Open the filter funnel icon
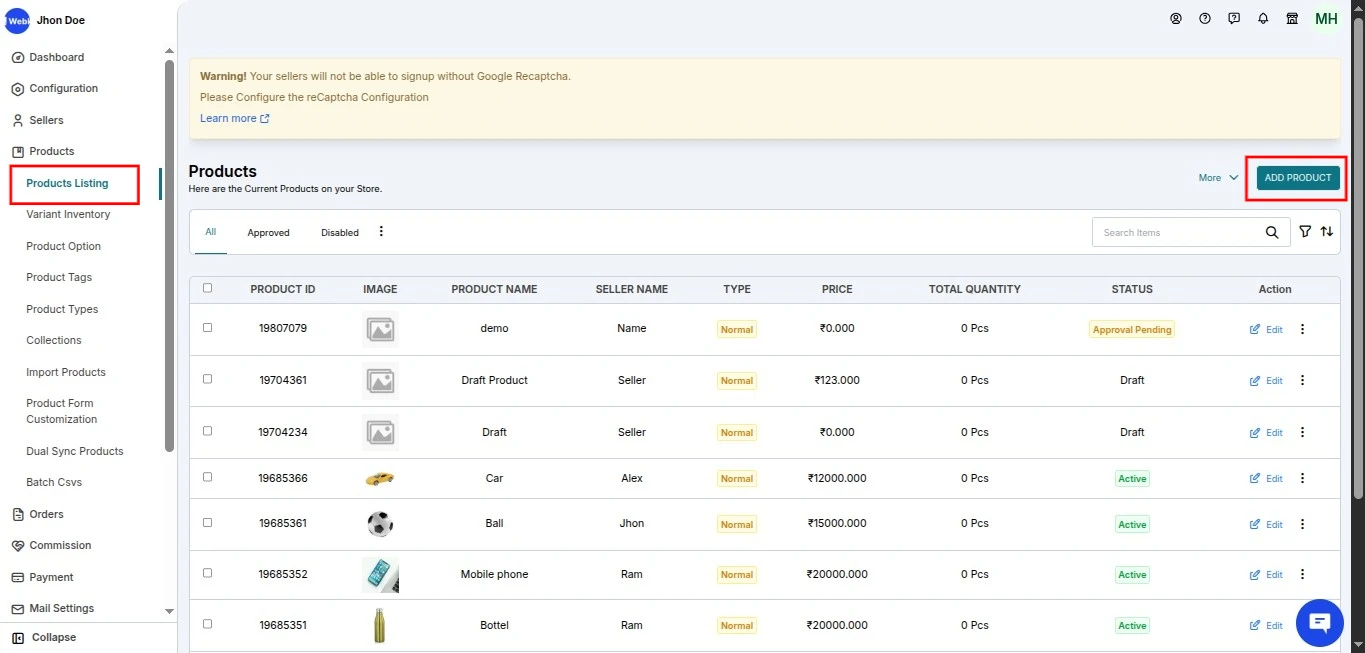Viewport: 1365px width, 653px height. pyautogui.click(x=1305, y=231)
